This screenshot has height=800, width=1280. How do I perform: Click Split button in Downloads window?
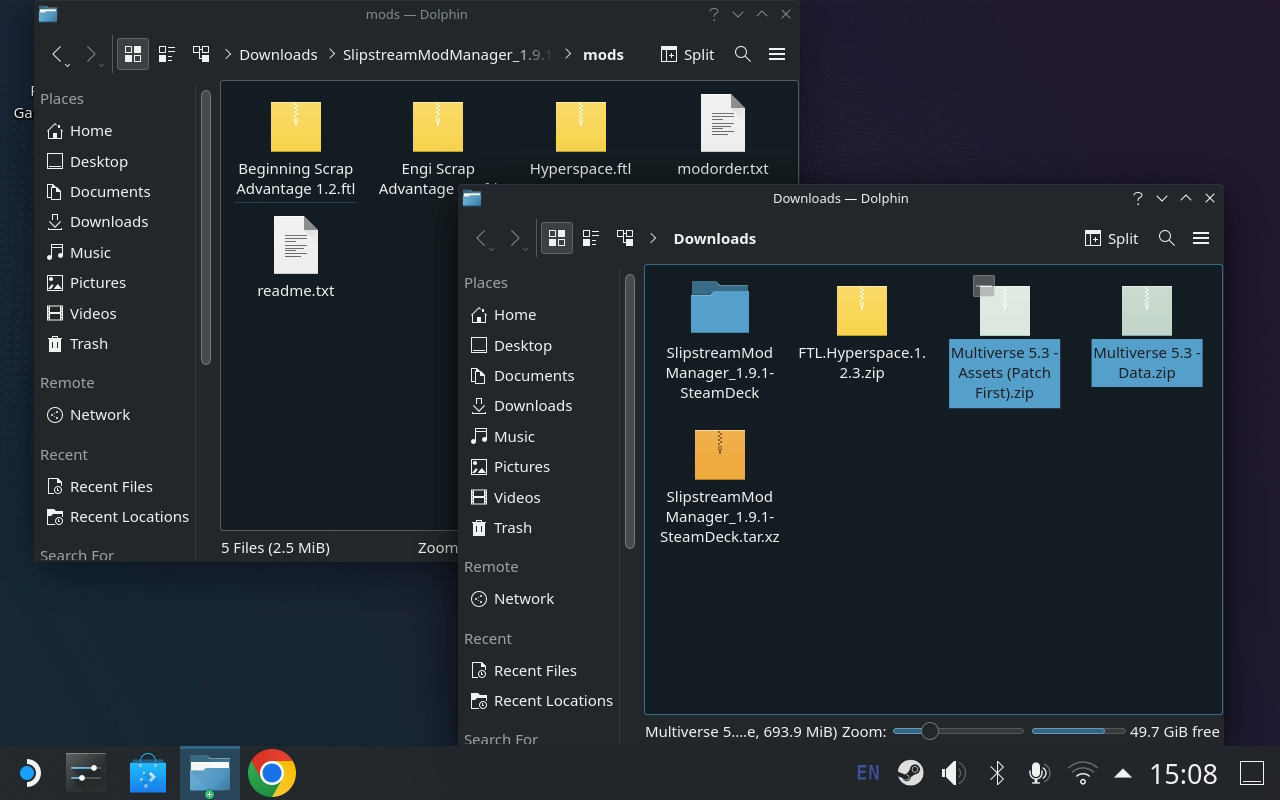coord(1111,238)
